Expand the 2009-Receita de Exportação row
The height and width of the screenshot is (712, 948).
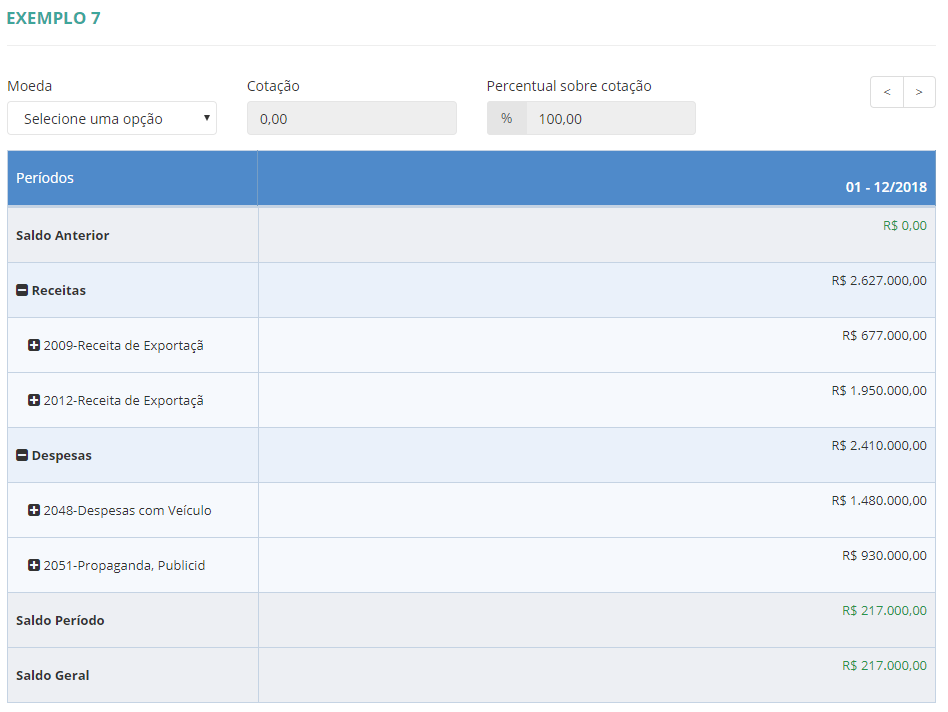(34, 346)
